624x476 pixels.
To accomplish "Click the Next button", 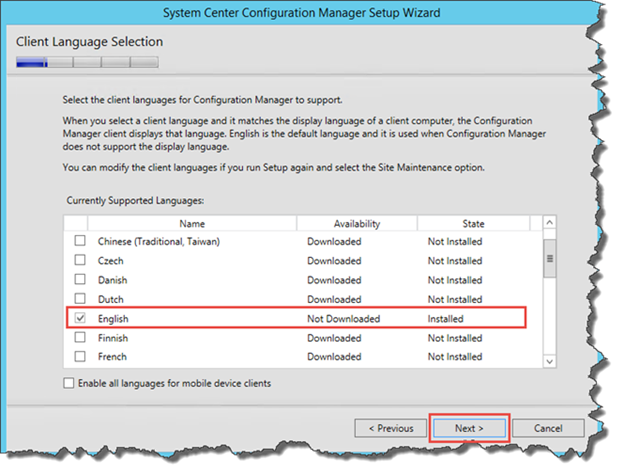I will (469, 428).
